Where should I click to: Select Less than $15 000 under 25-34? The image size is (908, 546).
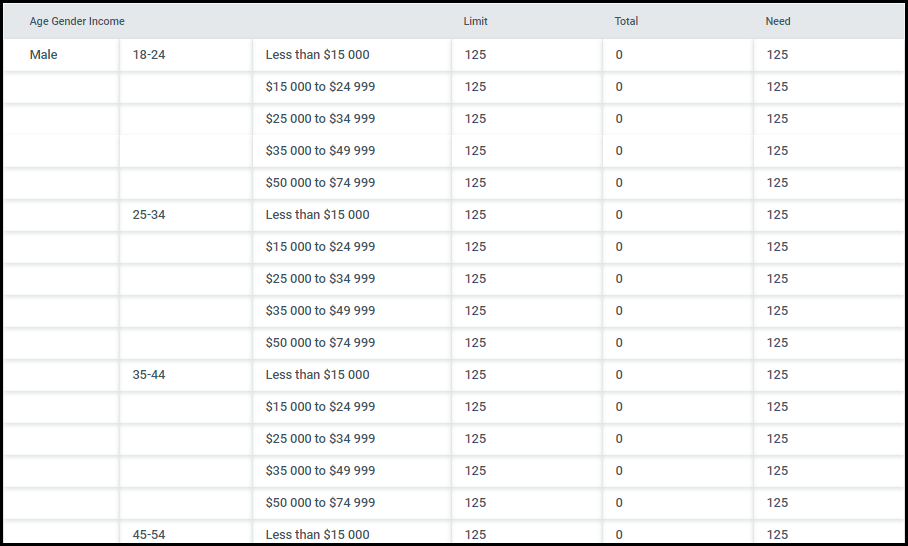[317, 215]
